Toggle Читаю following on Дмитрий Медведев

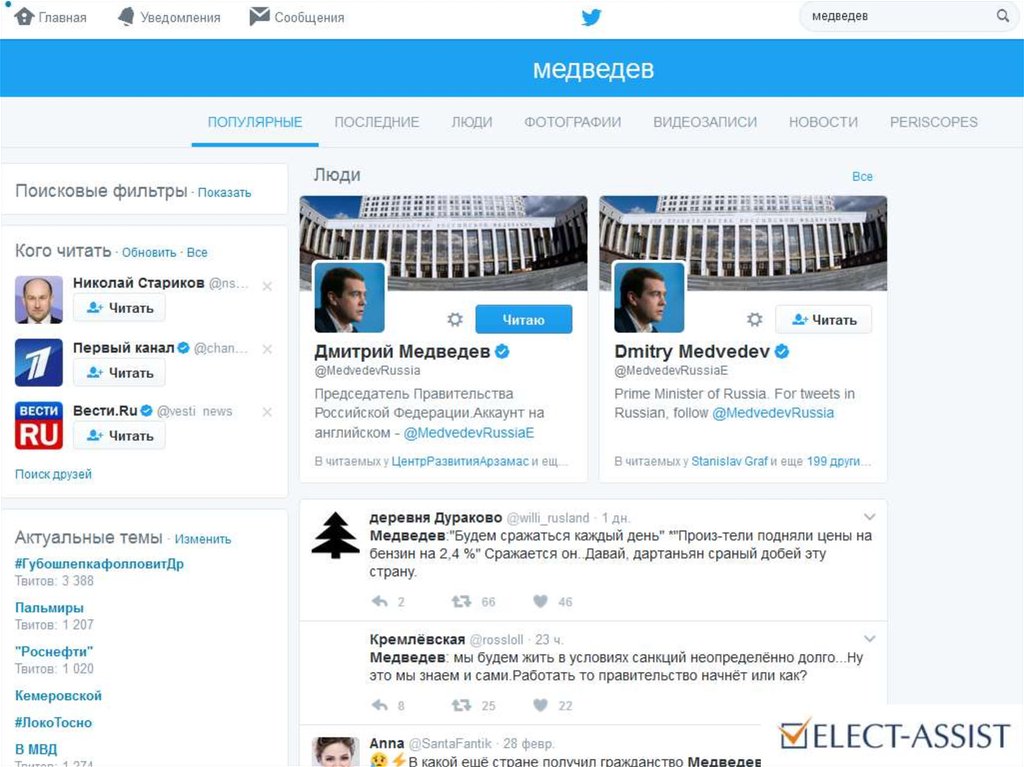click(x=524, y=319)
